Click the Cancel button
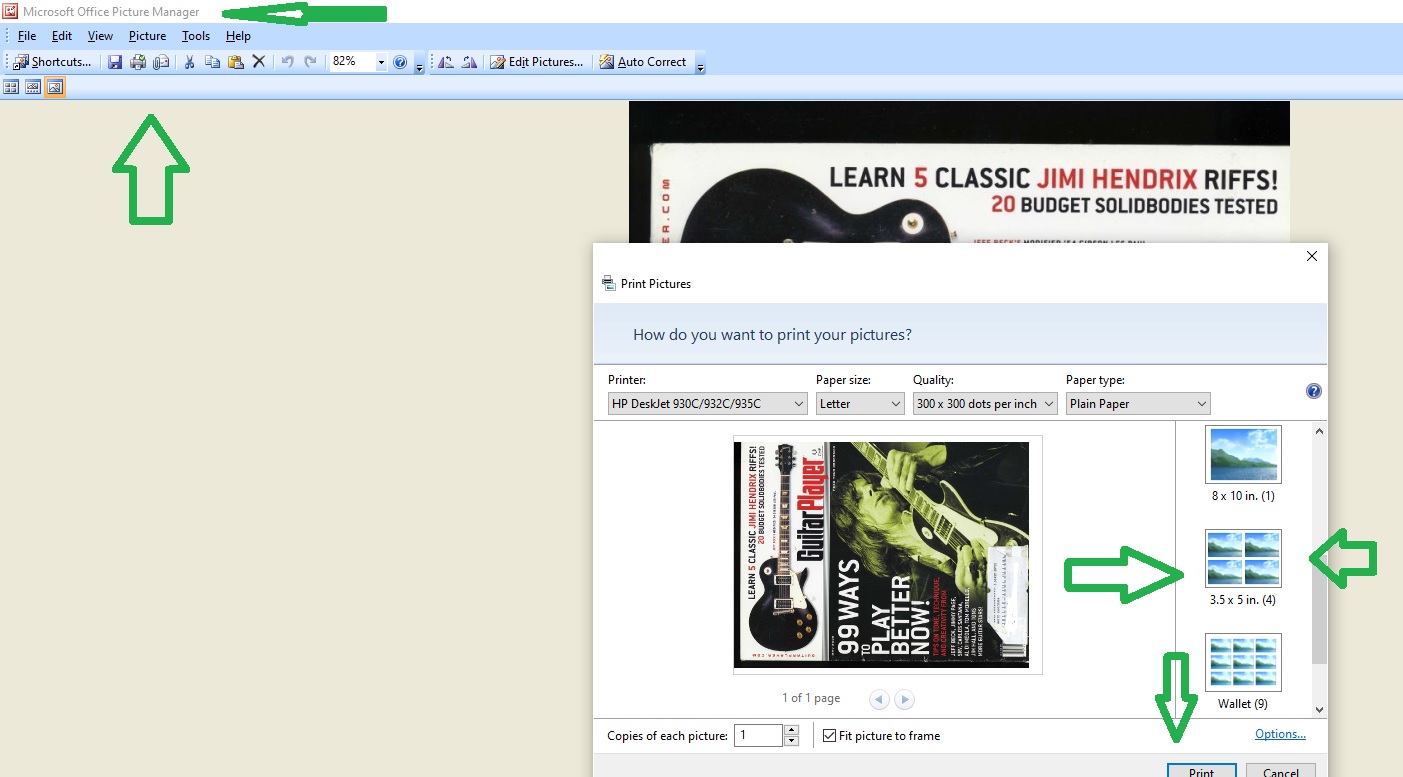1403x777 pixels. 1280,771
